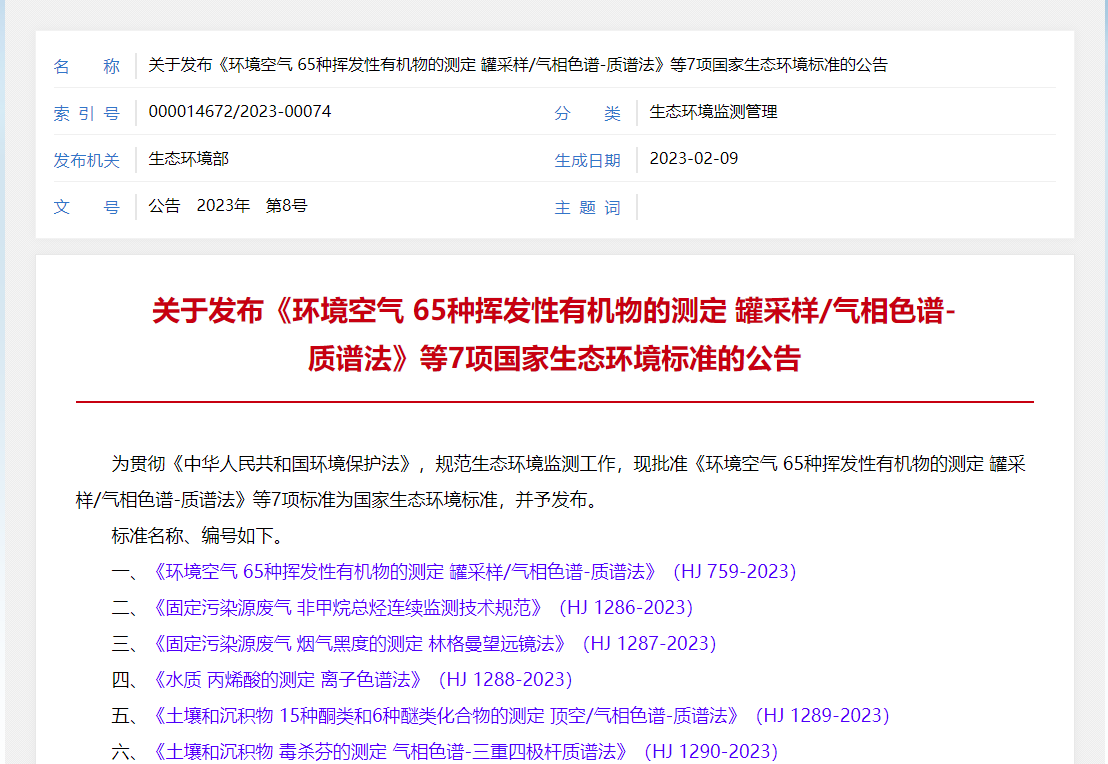Open the HJ 1290-2023 toxaphene standard link
Viewport: 1108px width, 764px height.
tap(462, 751)
